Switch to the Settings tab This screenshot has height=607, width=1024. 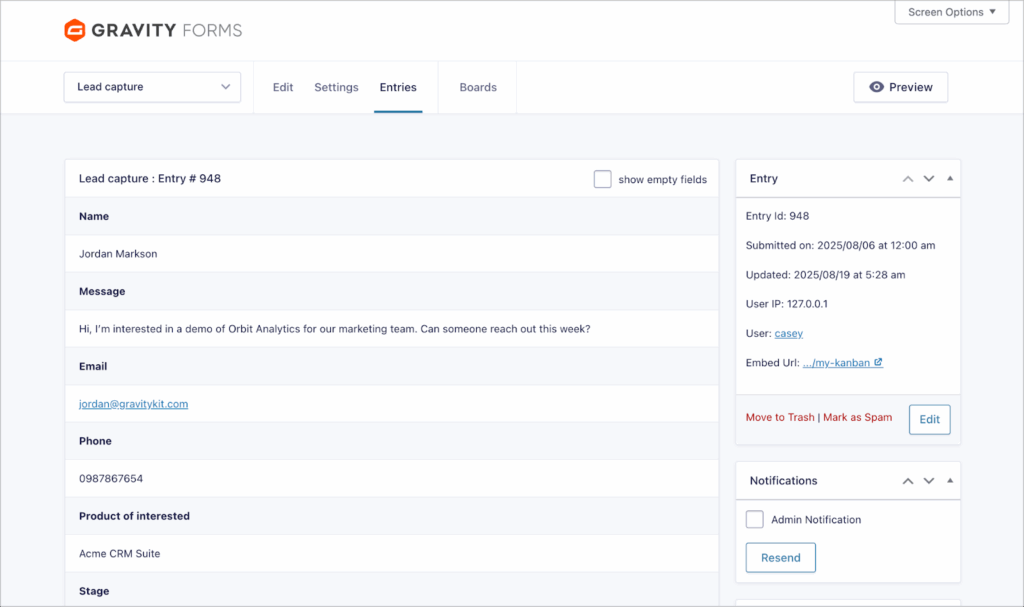[336, 87]
